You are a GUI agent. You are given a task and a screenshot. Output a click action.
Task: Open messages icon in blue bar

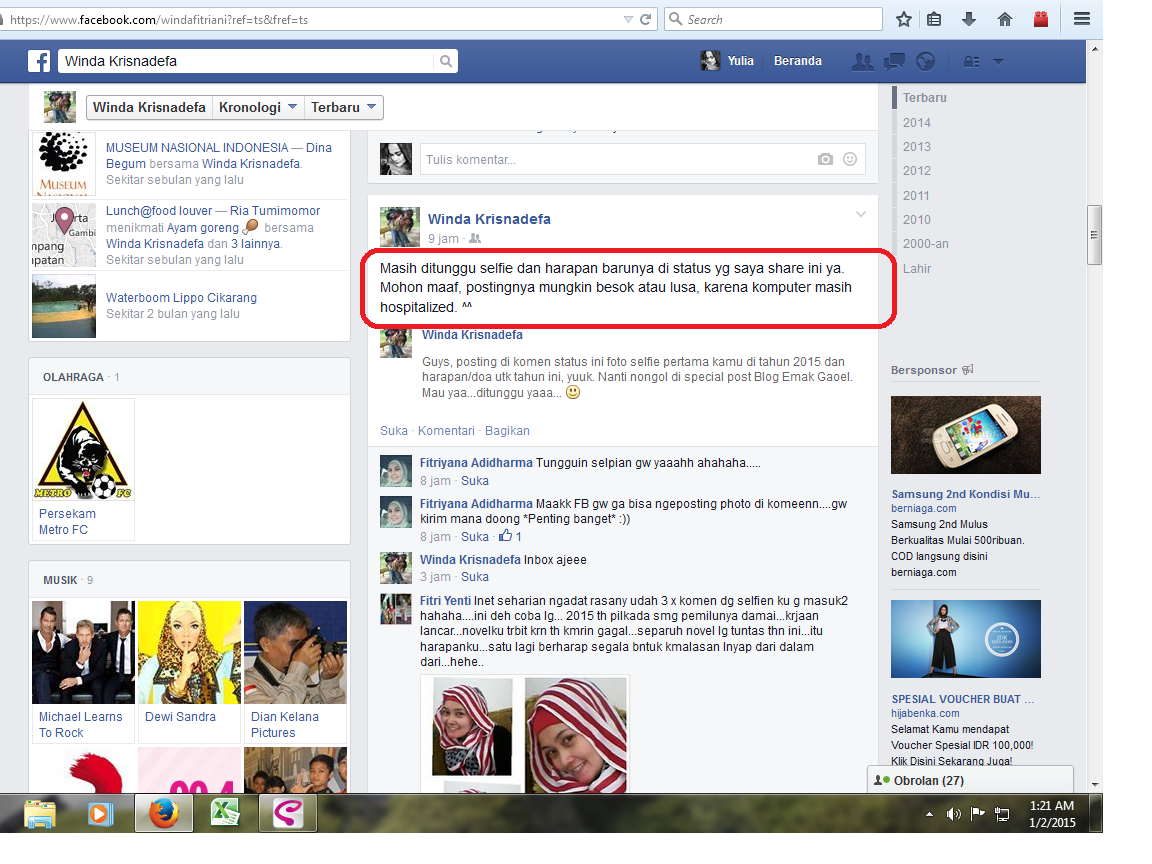(x=894, y=62)
